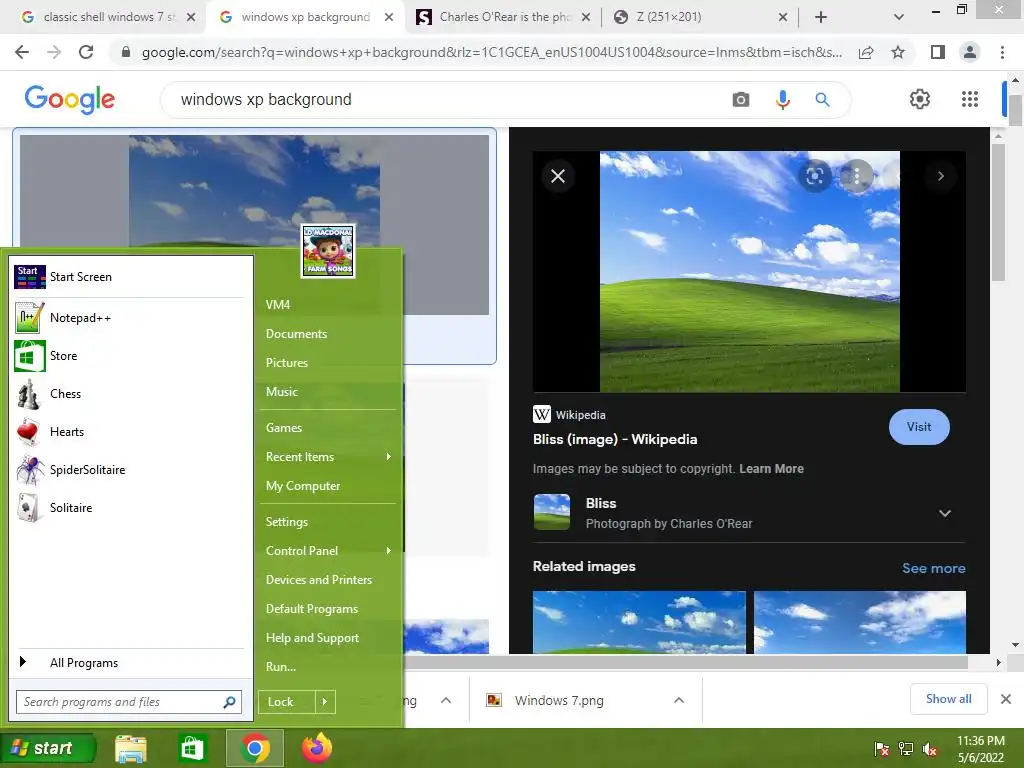This screenshot has height=768, width=1024.
Task: Launch Chess game
Action: pos(131,394)
